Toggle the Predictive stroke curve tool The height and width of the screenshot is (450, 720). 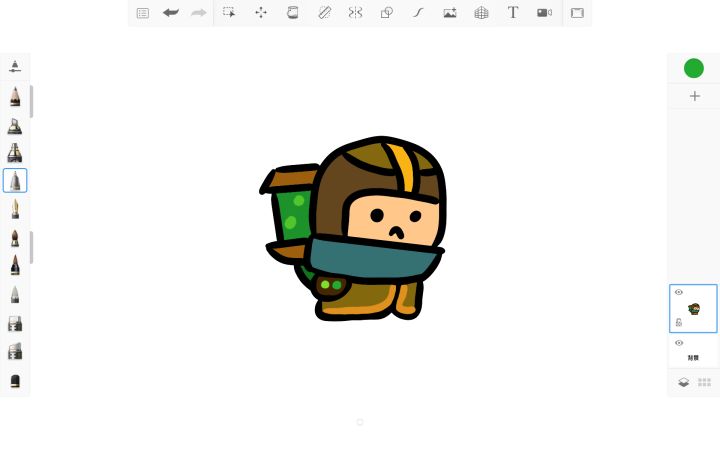(418, 13)
